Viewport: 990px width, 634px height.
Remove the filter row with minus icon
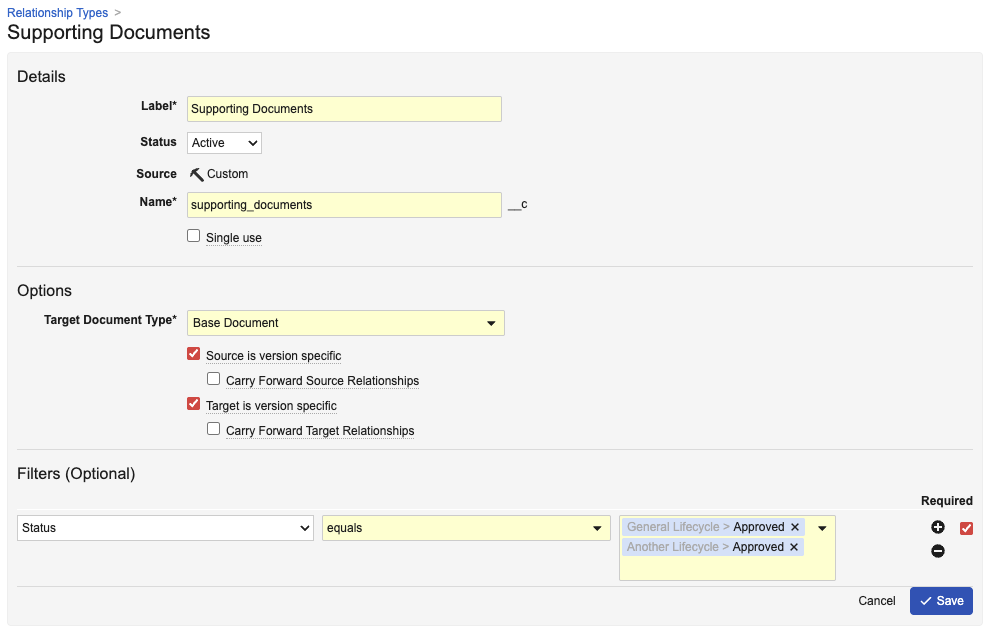click(938, 551)
